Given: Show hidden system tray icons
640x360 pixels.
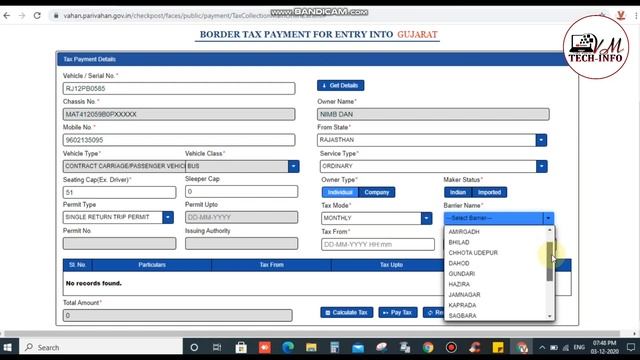Looking at the screenshot, I should (542, 348).
